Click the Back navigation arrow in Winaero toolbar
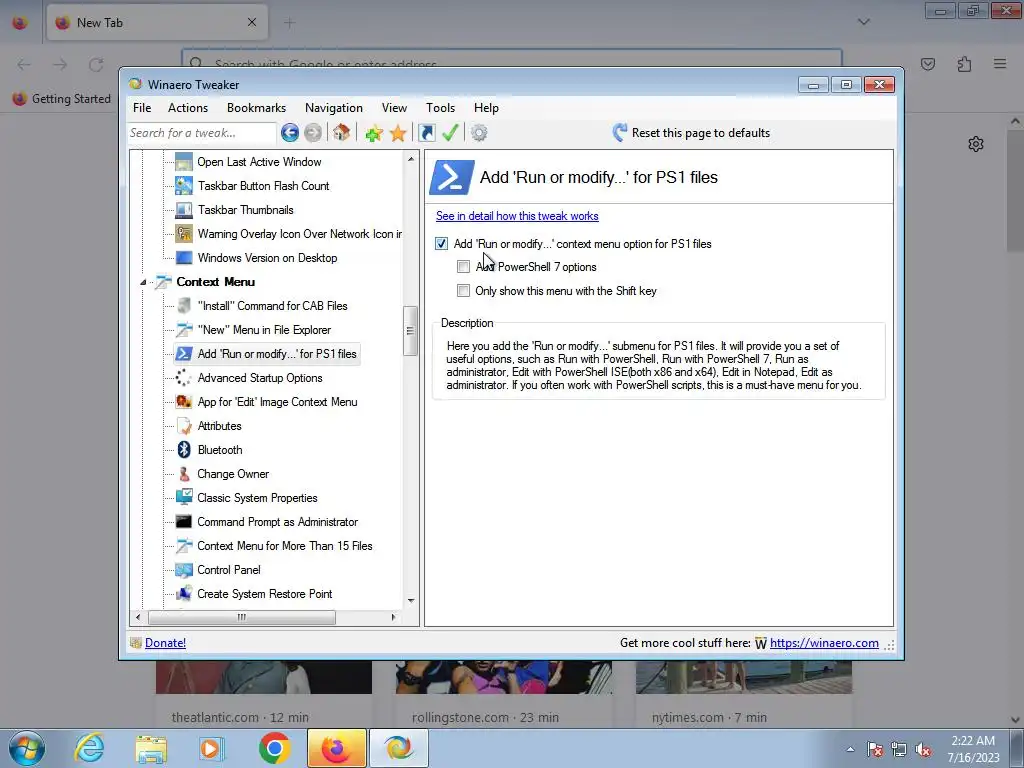Viewport: 1024px width, 768px height. (x=290, y=133)
